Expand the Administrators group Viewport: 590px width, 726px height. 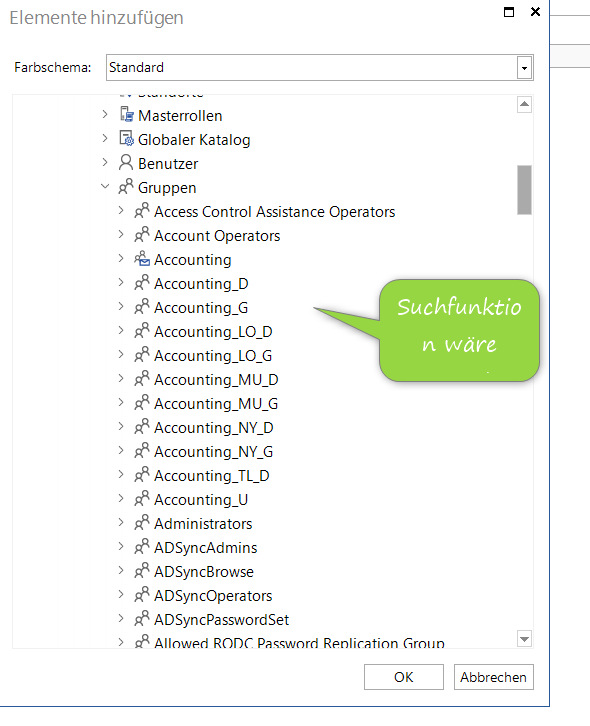coord(121,523)
